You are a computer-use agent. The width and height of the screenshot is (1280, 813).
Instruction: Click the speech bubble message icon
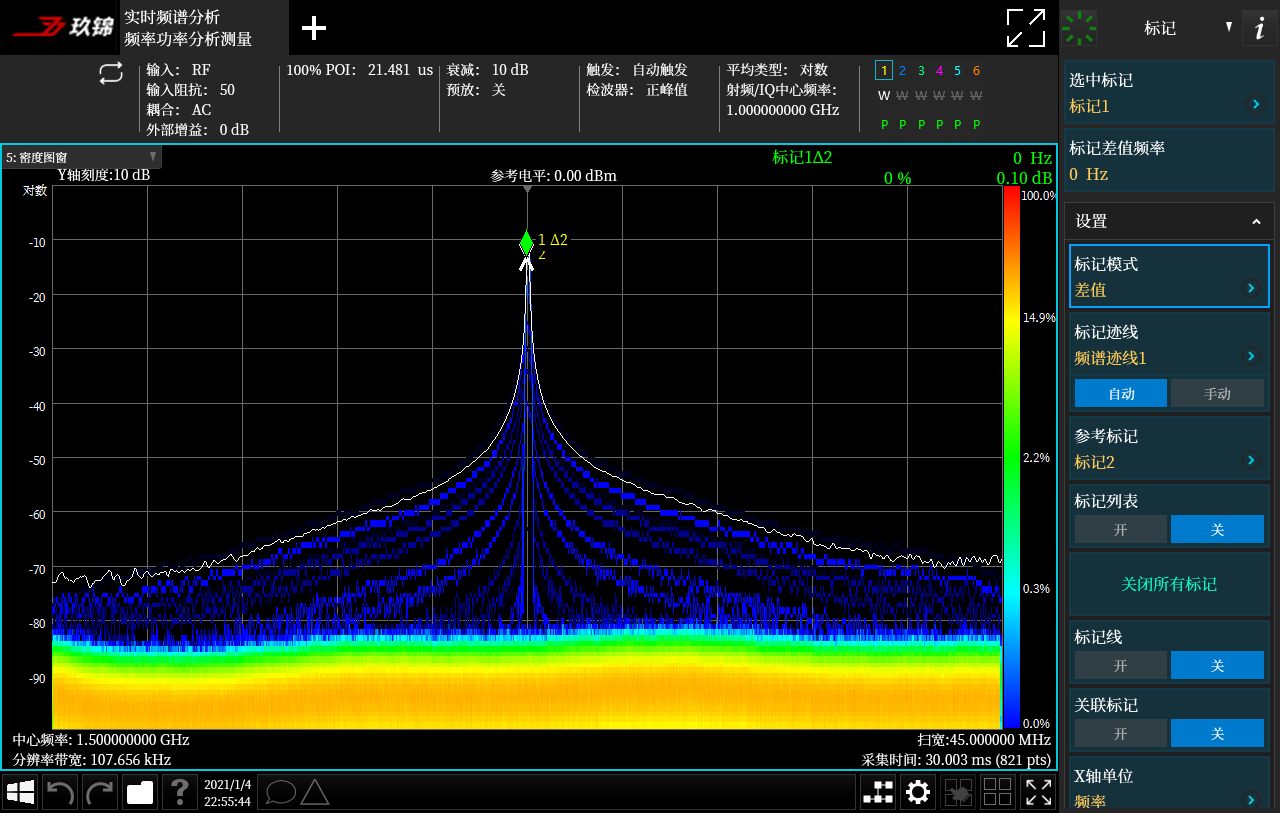coord(281,792)
